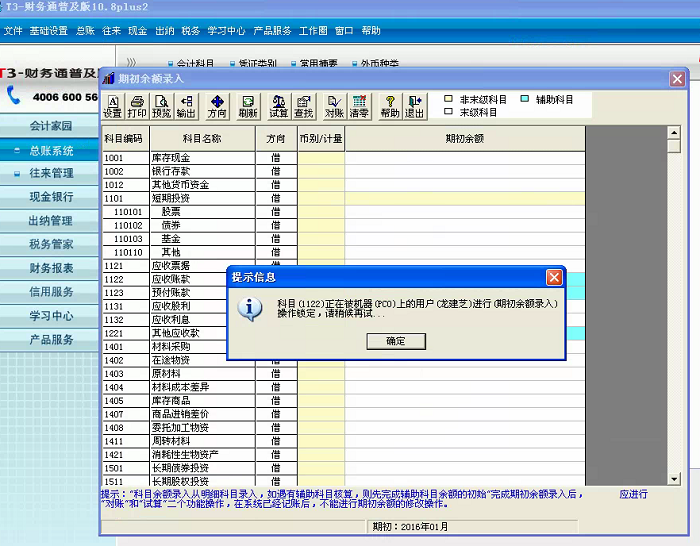The height and width of the screenshot is (546, 700).
Task: Open the 往来 menu
Action: coord(112,31)
